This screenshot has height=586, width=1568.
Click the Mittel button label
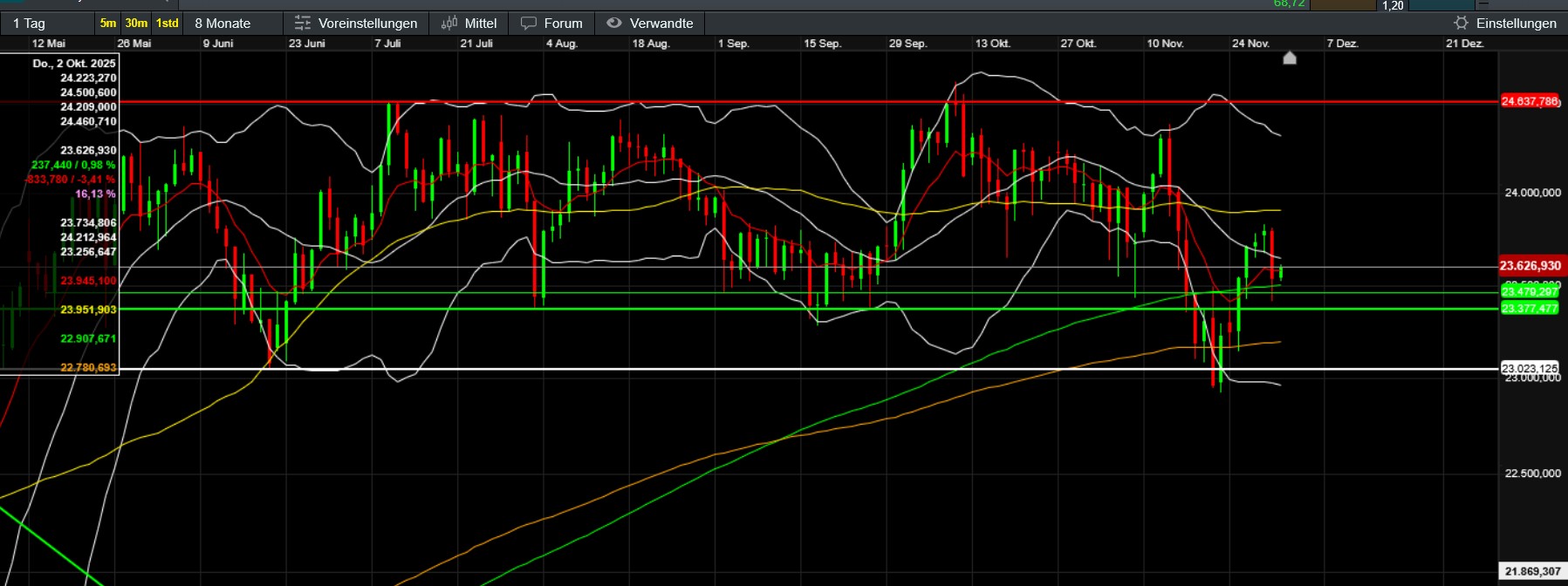(x=481, y=24)
